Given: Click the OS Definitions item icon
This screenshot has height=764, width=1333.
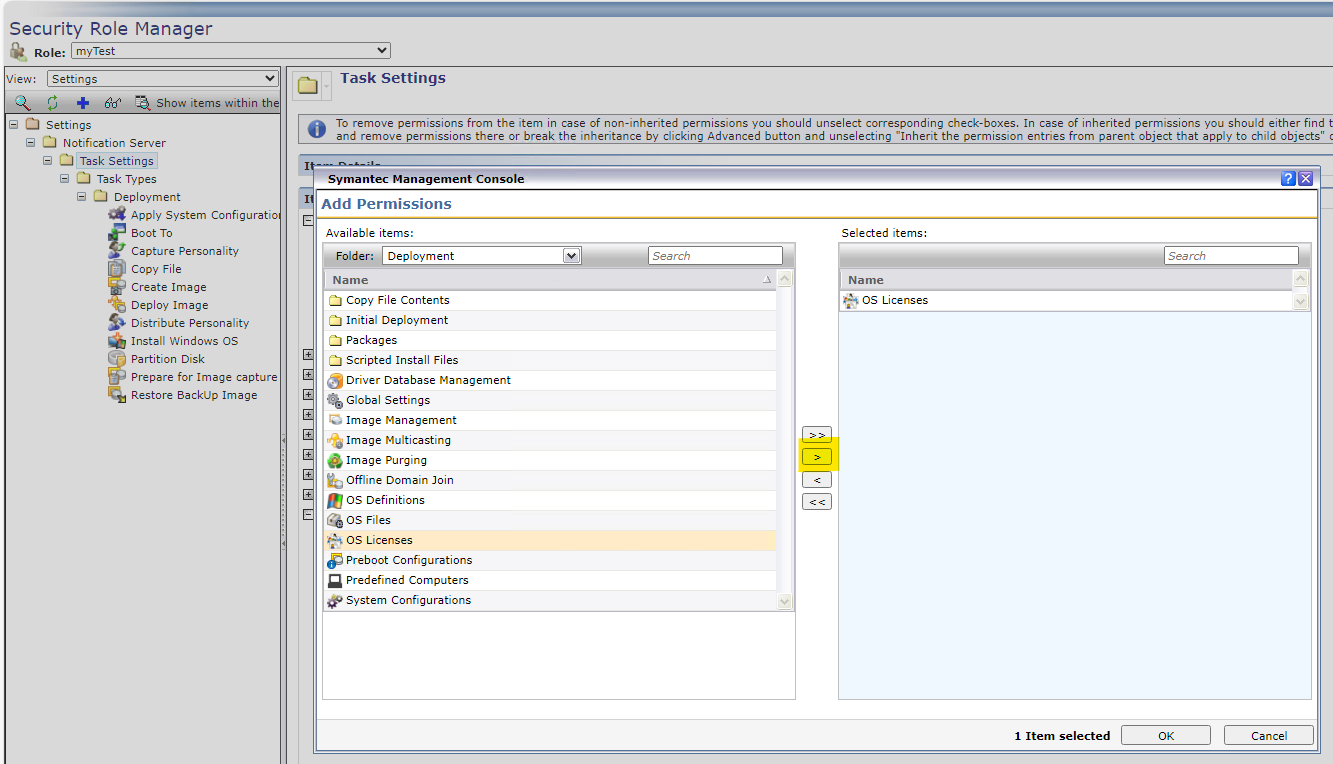Looking at the screenshot, I should (335, 500).
